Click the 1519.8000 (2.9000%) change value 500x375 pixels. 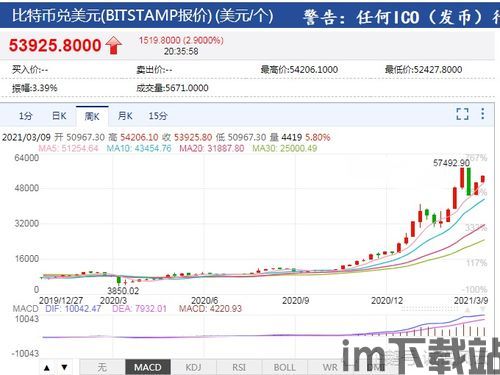click(x=181, y=40)
